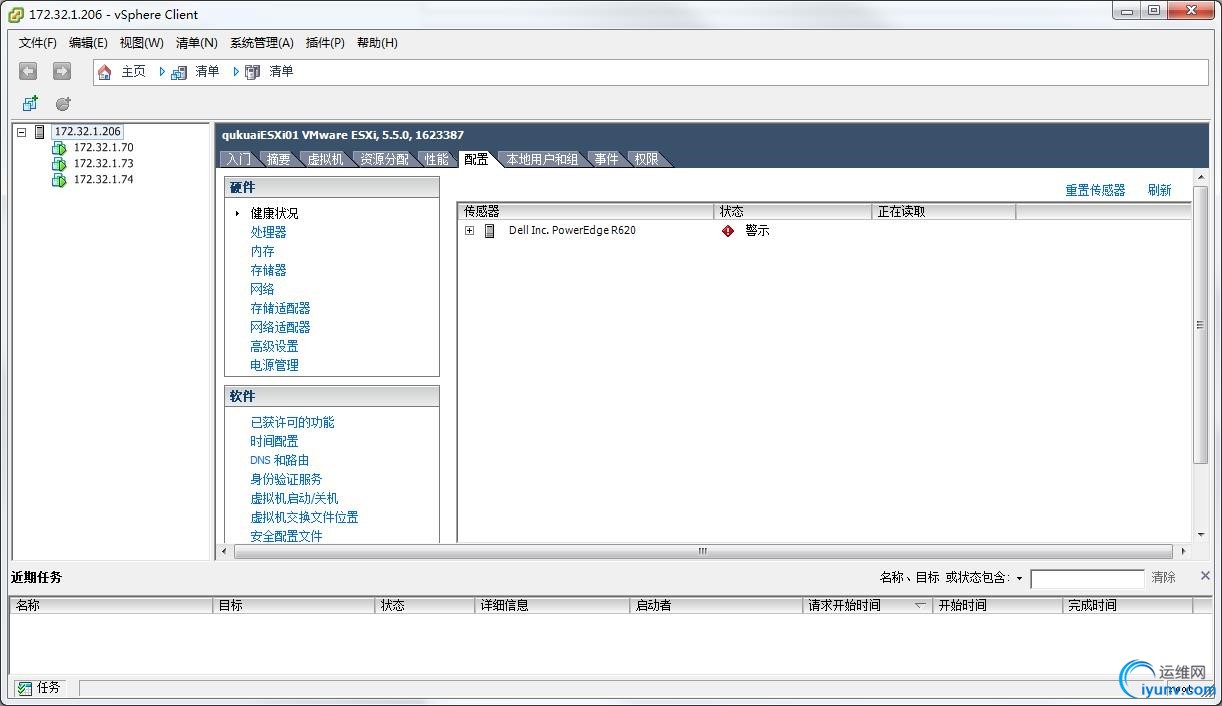The width and height of the screenshot is (1222, 706).
Task: Click the vSphere Client title bar icon
Action: (x=16, y=14)
